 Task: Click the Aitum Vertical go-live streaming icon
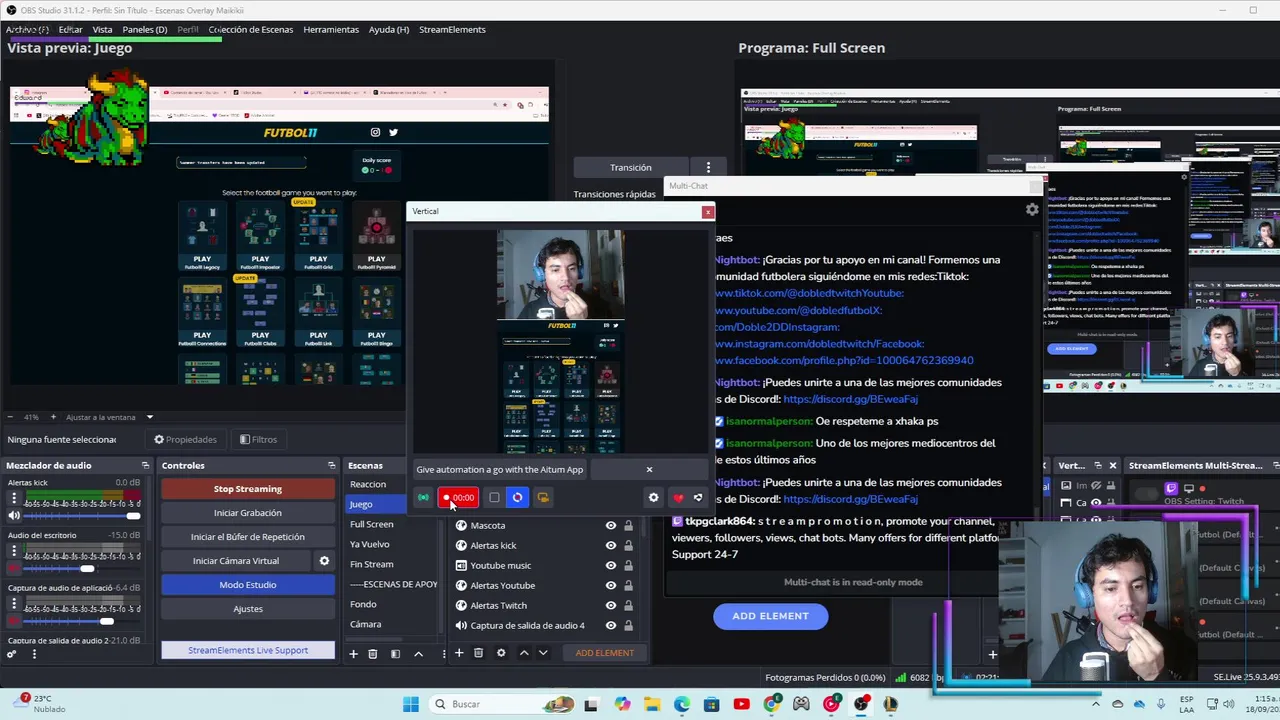pyautogui.click(x=423, y=498)
